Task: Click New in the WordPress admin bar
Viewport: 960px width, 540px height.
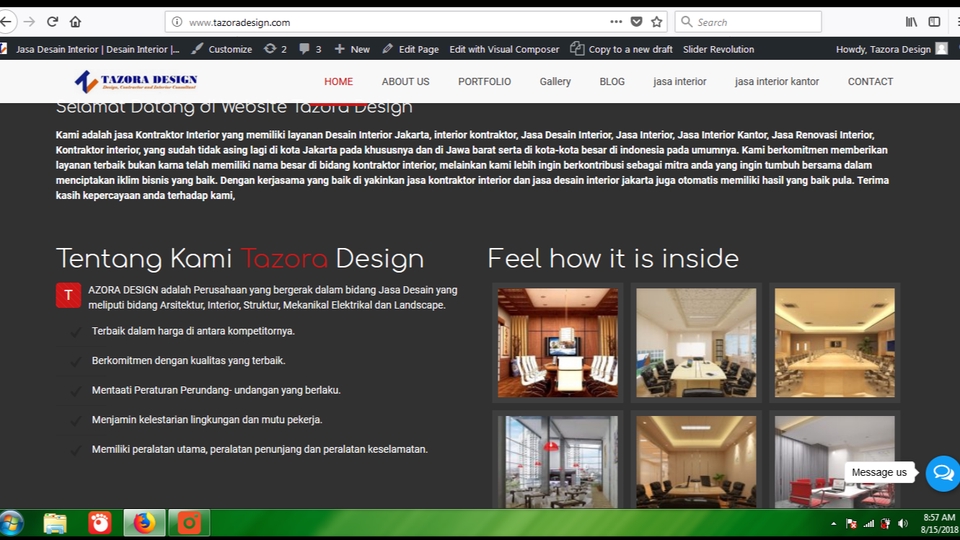Action: (352, 49)
